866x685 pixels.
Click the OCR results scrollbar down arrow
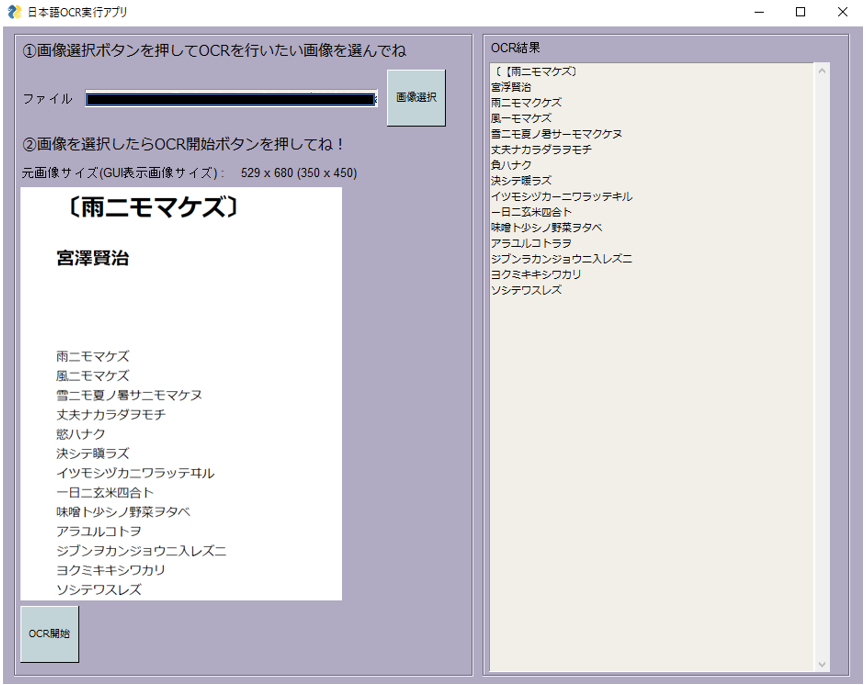pyautogui.click(x=822, y=665)
